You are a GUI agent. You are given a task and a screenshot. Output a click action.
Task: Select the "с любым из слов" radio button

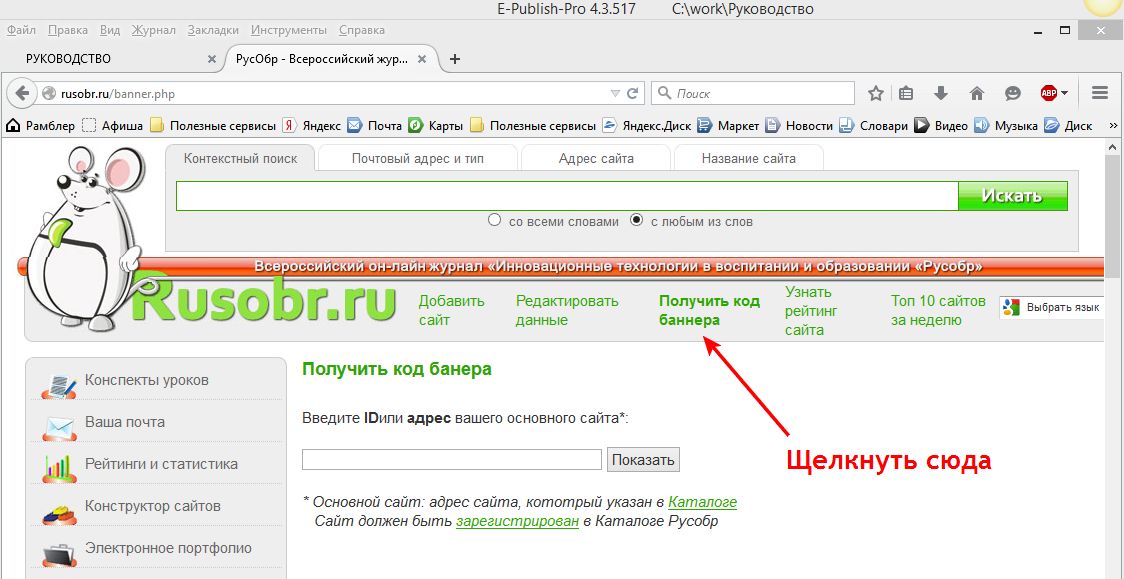[636, 221]
